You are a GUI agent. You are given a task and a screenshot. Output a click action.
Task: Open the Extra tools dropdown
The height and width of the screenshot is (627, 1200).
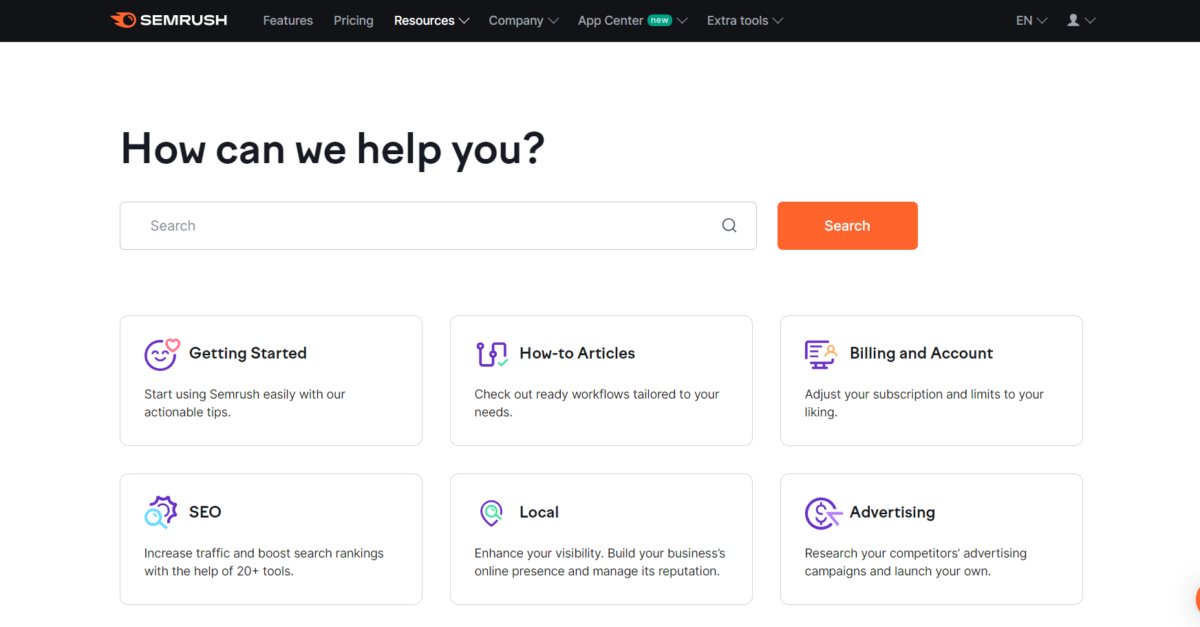pyautogui.click(x=744, y=20)
